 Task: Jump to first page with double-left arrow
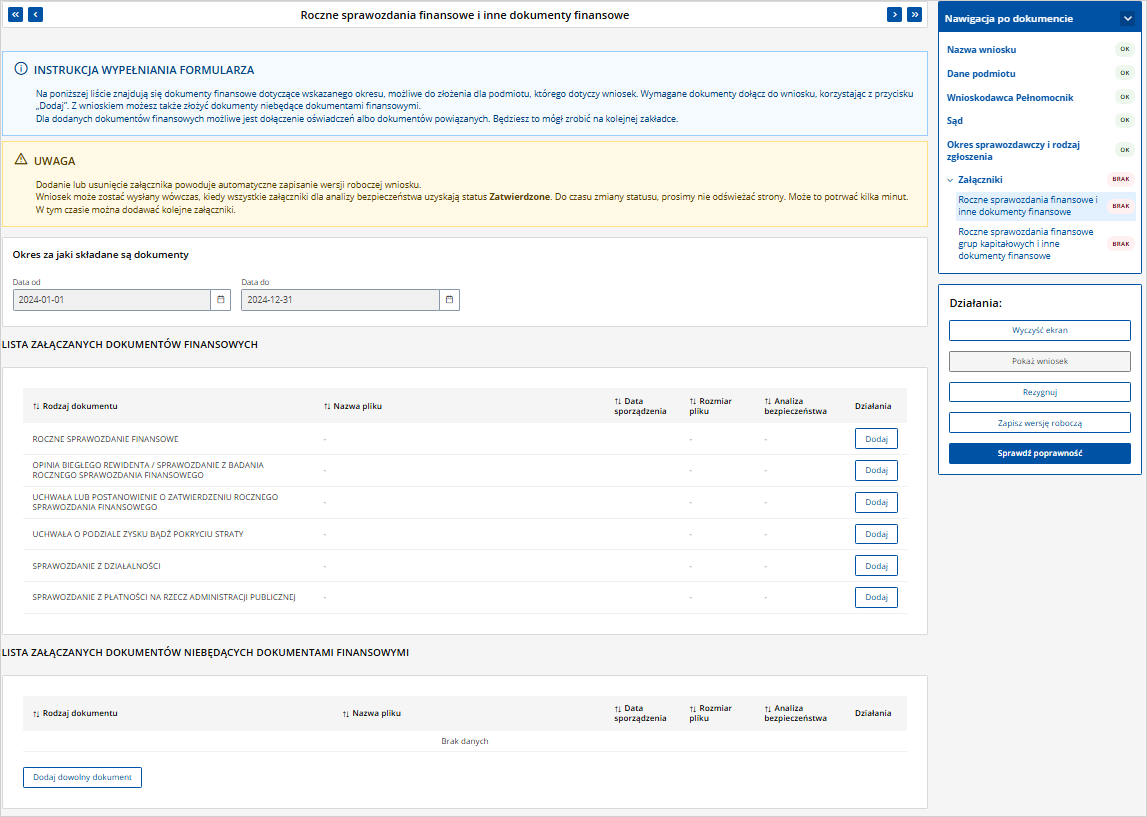[15, 15]
